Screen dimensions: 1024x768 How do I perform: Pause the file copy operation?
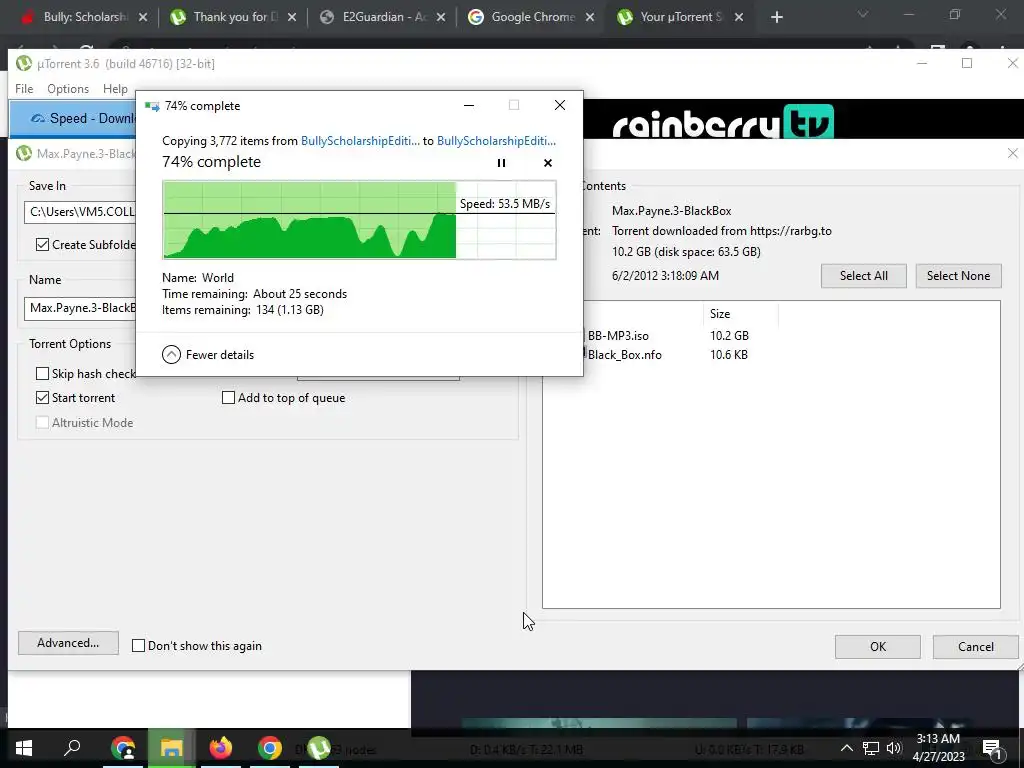[x=502, y=163]
